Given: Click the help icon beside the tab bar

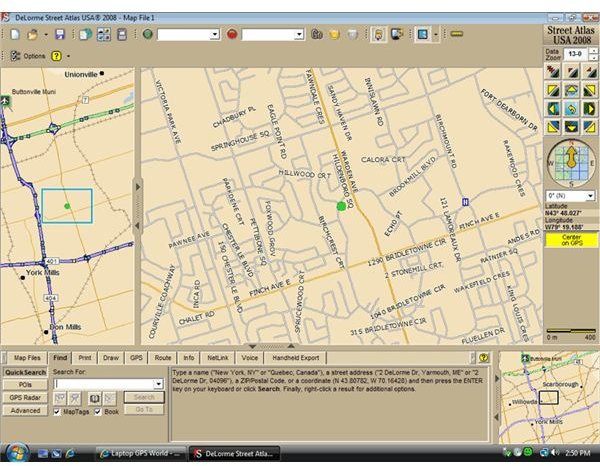Looking at the screenshot, I should pyautogui.click(x=484, y=358).
